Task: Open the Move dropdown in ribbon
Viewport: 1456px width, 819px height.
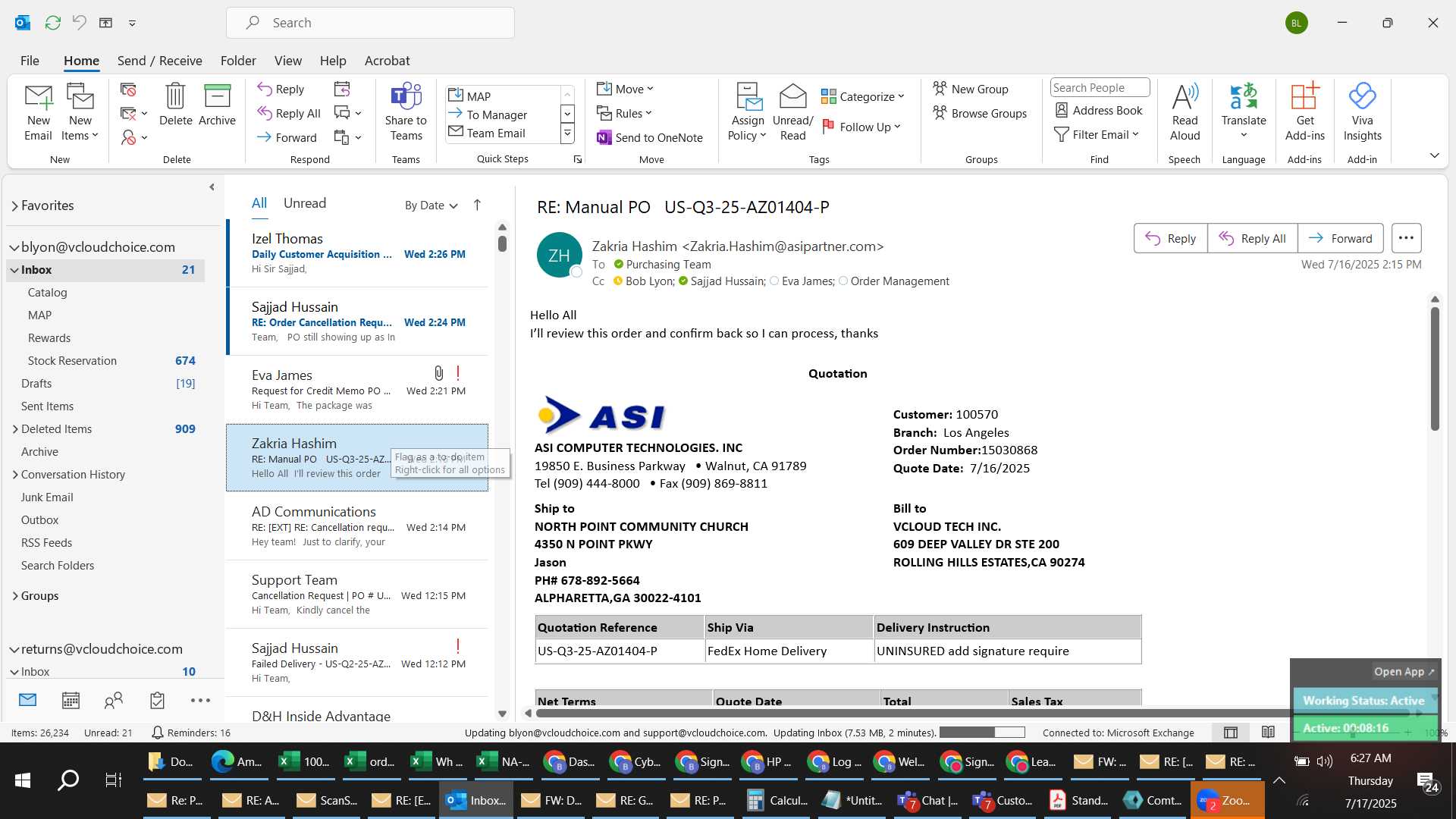Action: [x=625, y=89]
